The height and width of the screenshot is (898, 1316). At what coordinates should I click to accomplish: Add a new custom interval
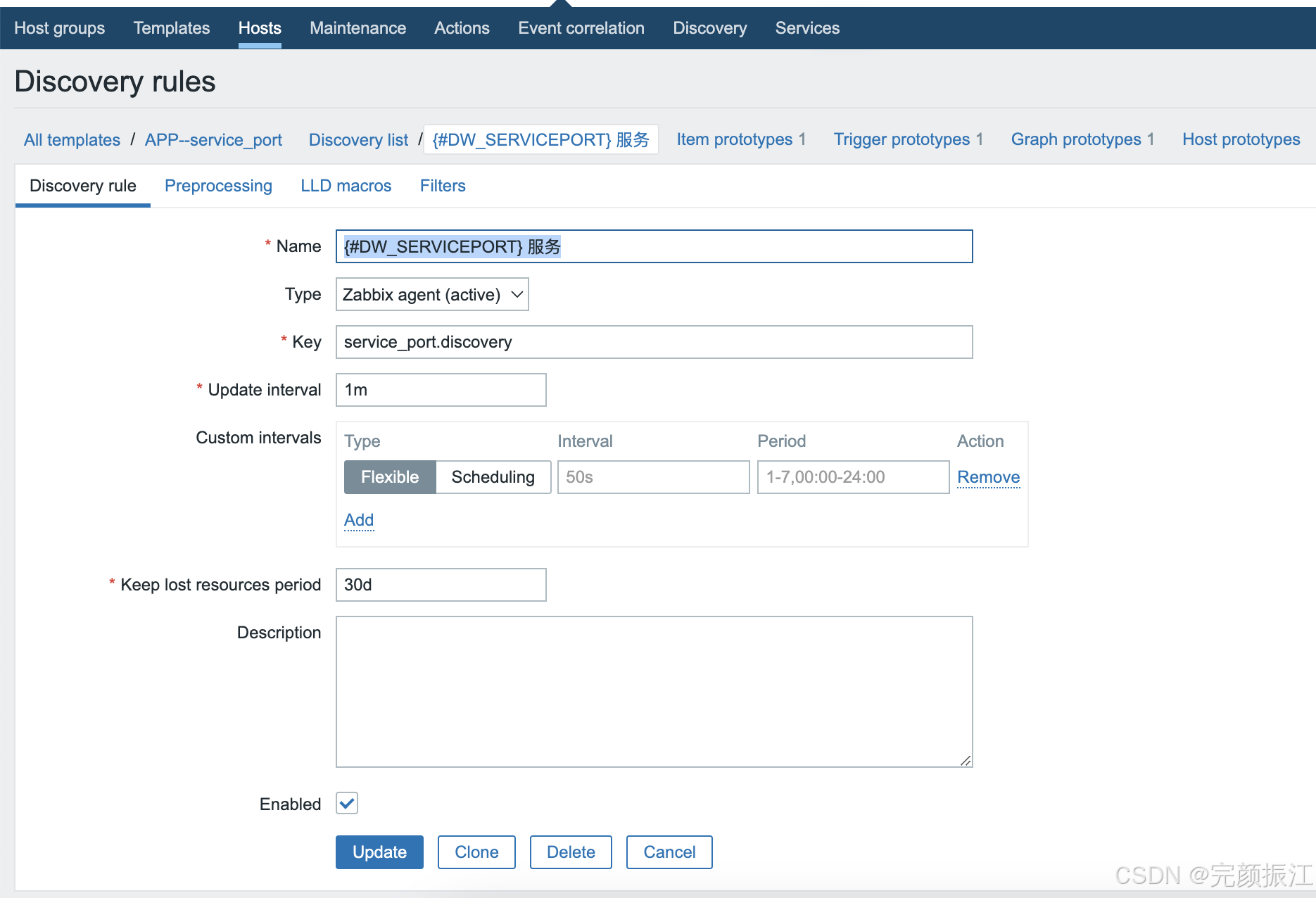pyautogui.click(x=359, y=520)
